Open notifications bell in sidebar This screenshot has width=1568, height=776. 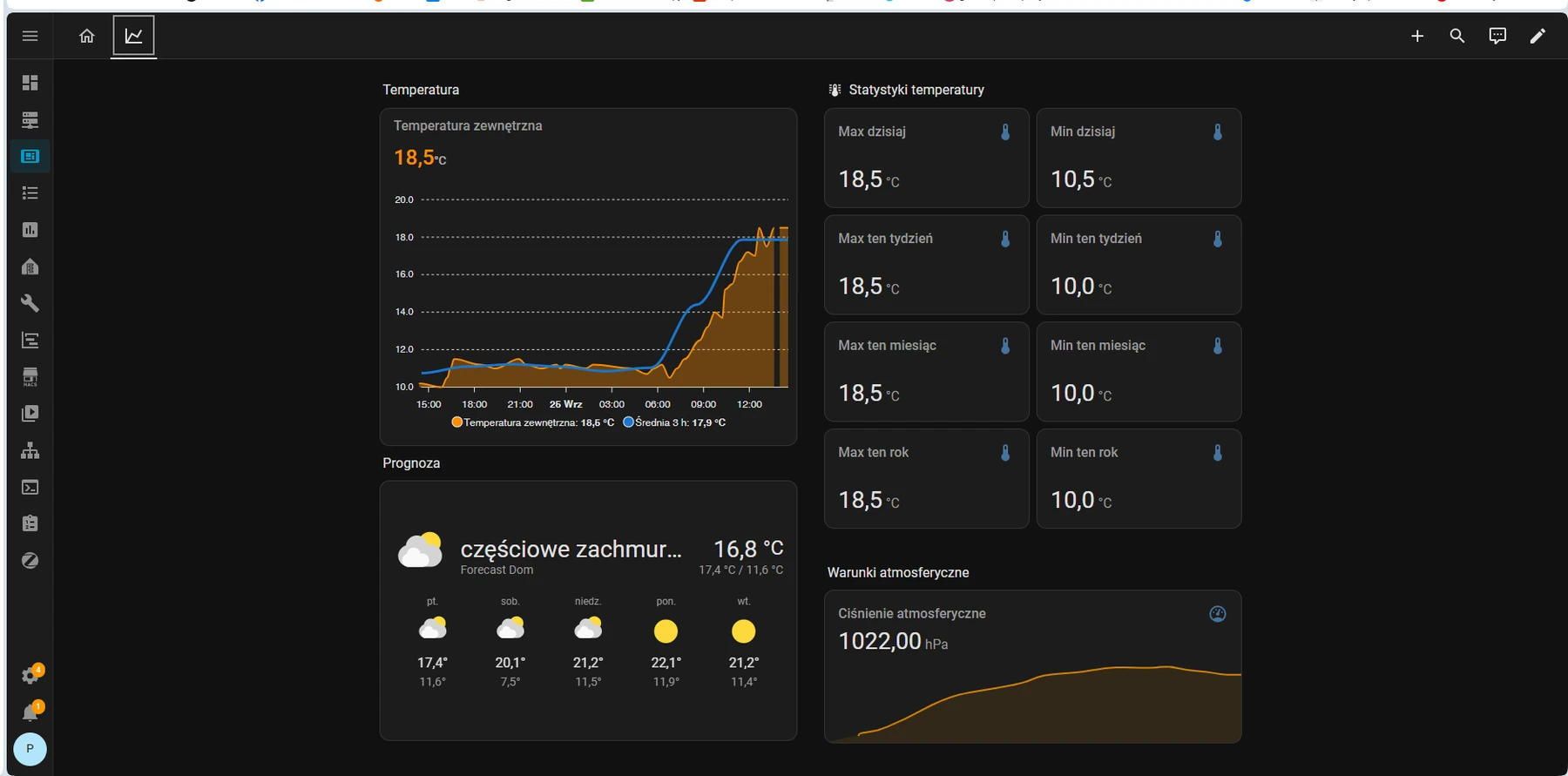pos(31,712)
